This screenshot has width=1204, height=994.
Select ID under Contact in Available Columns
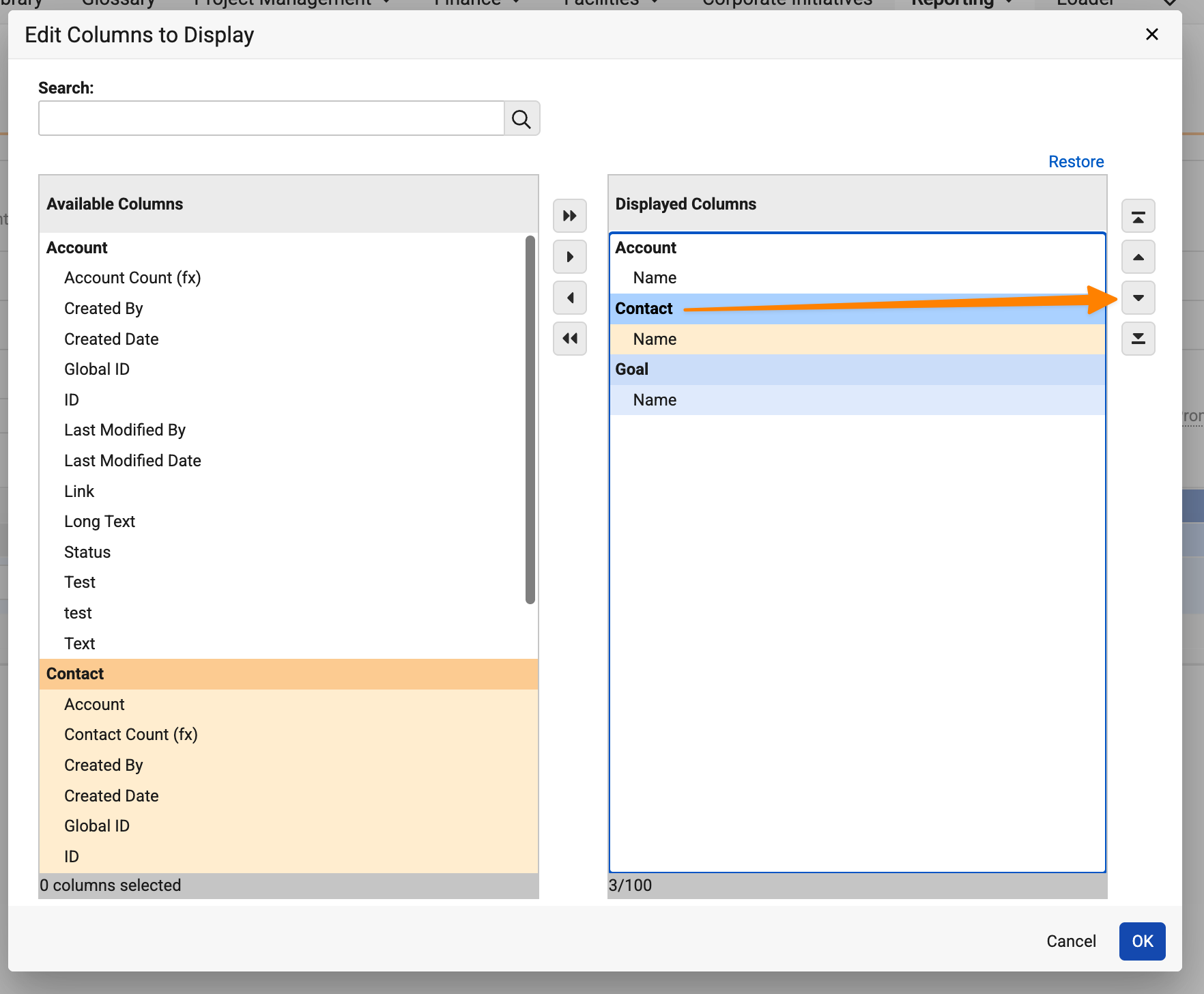pos(289,857)
